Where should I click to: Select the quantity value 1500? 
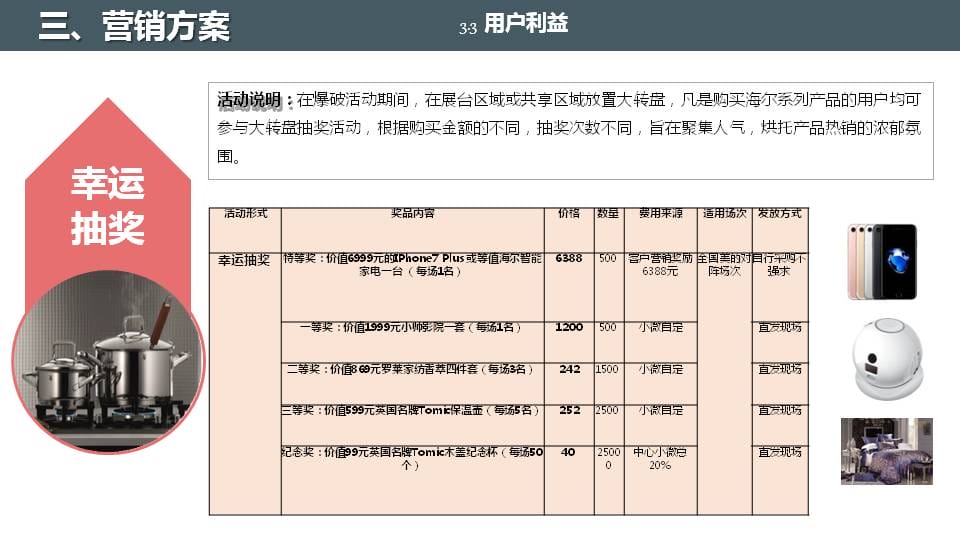(x=607, y=369)
